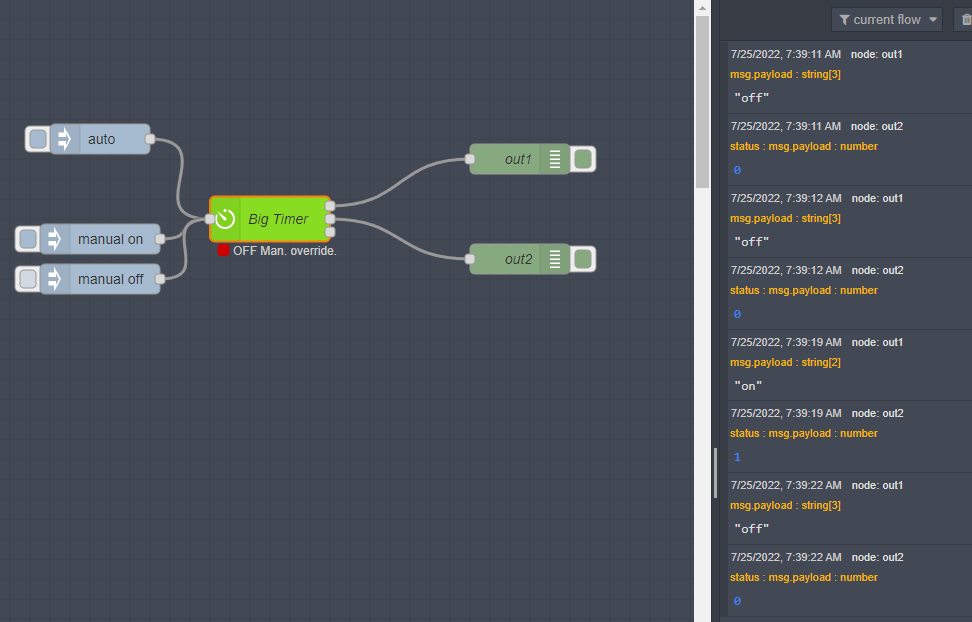The width and height of the screenshot is (972, 622).
Task: Select the Big Timer node label
Action: point(278,219)
